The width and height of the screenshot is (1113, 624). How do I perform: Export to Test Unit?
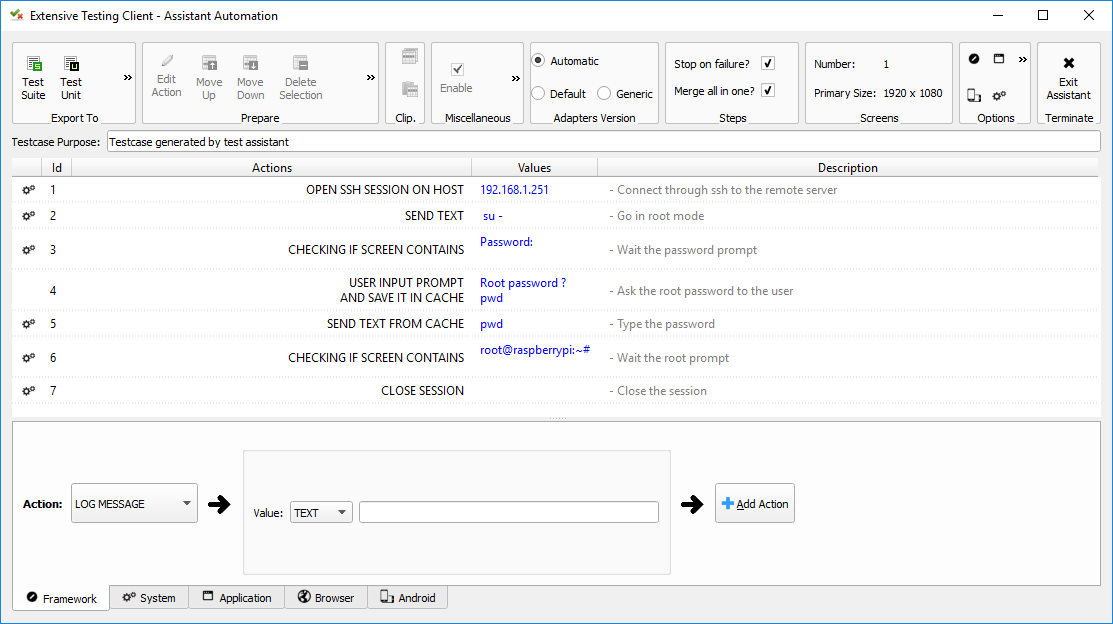click(x=71, y=77)
